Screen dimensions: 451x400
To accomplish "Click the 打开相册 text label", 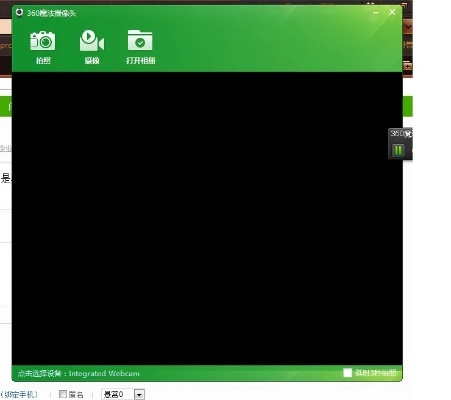I will coord(141,61).
